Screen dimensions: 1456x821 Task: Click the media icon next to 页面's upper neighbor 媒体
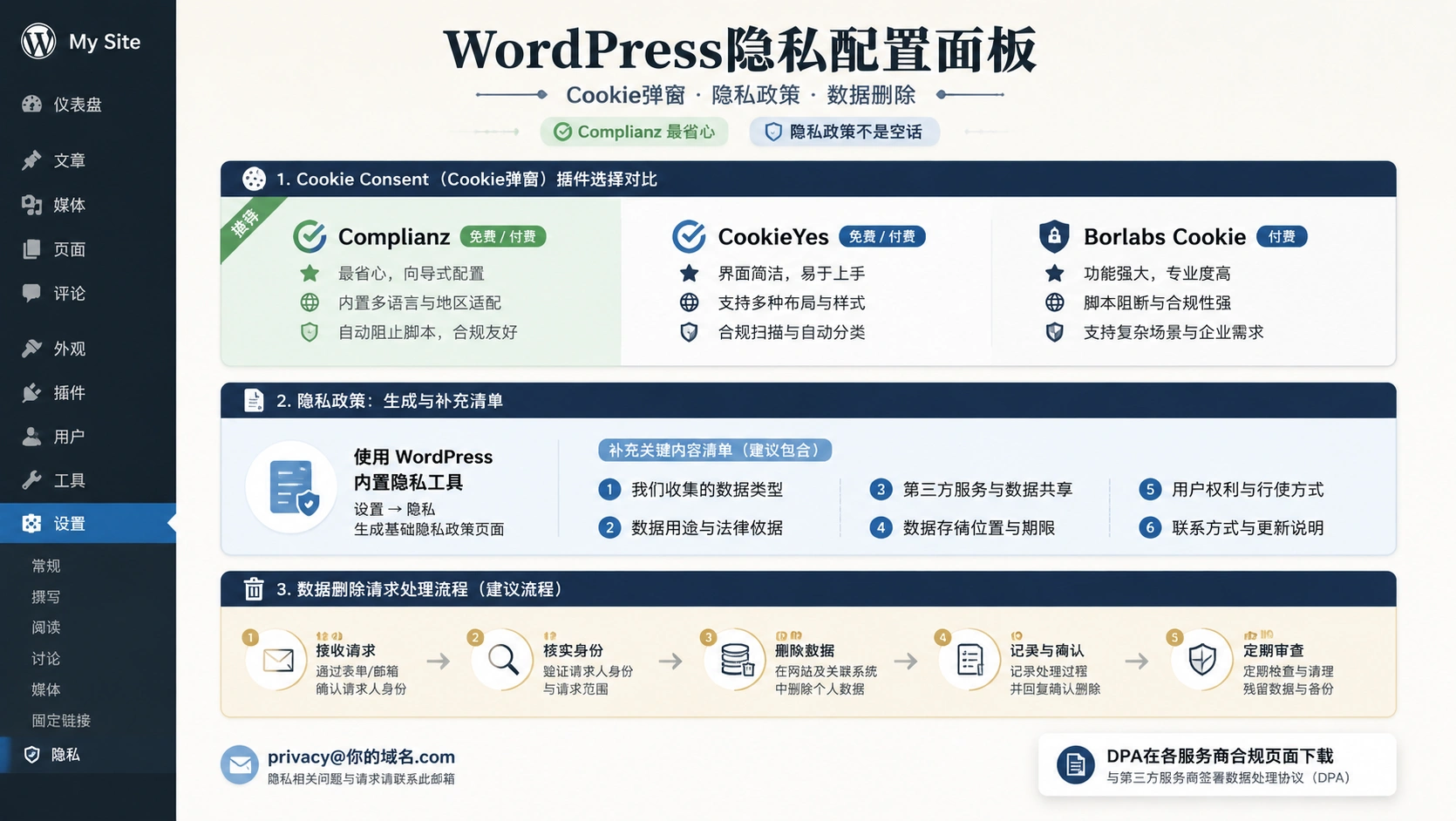(32, 205)
